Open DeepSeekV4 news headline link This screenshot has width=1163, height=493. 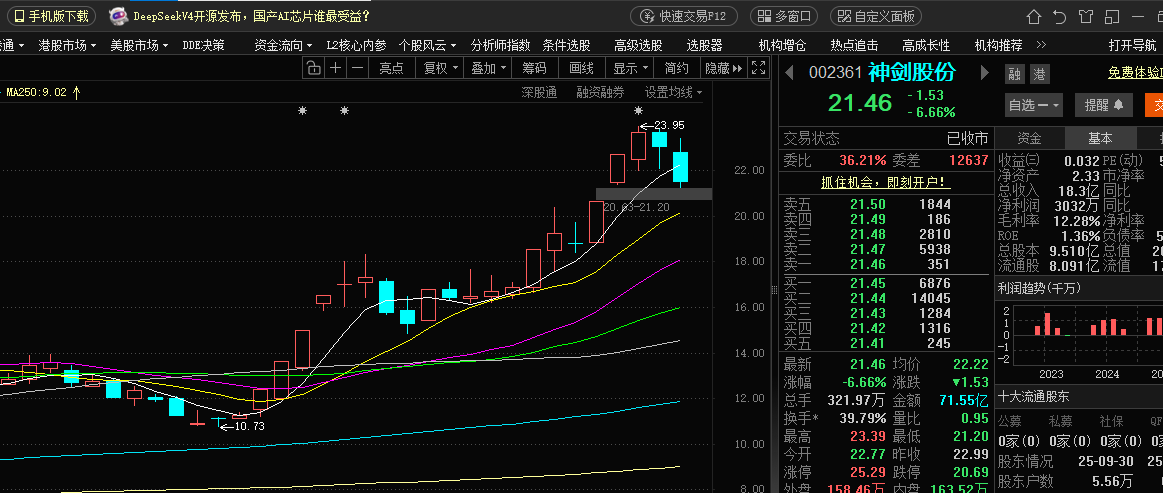(x=251, y=16)
